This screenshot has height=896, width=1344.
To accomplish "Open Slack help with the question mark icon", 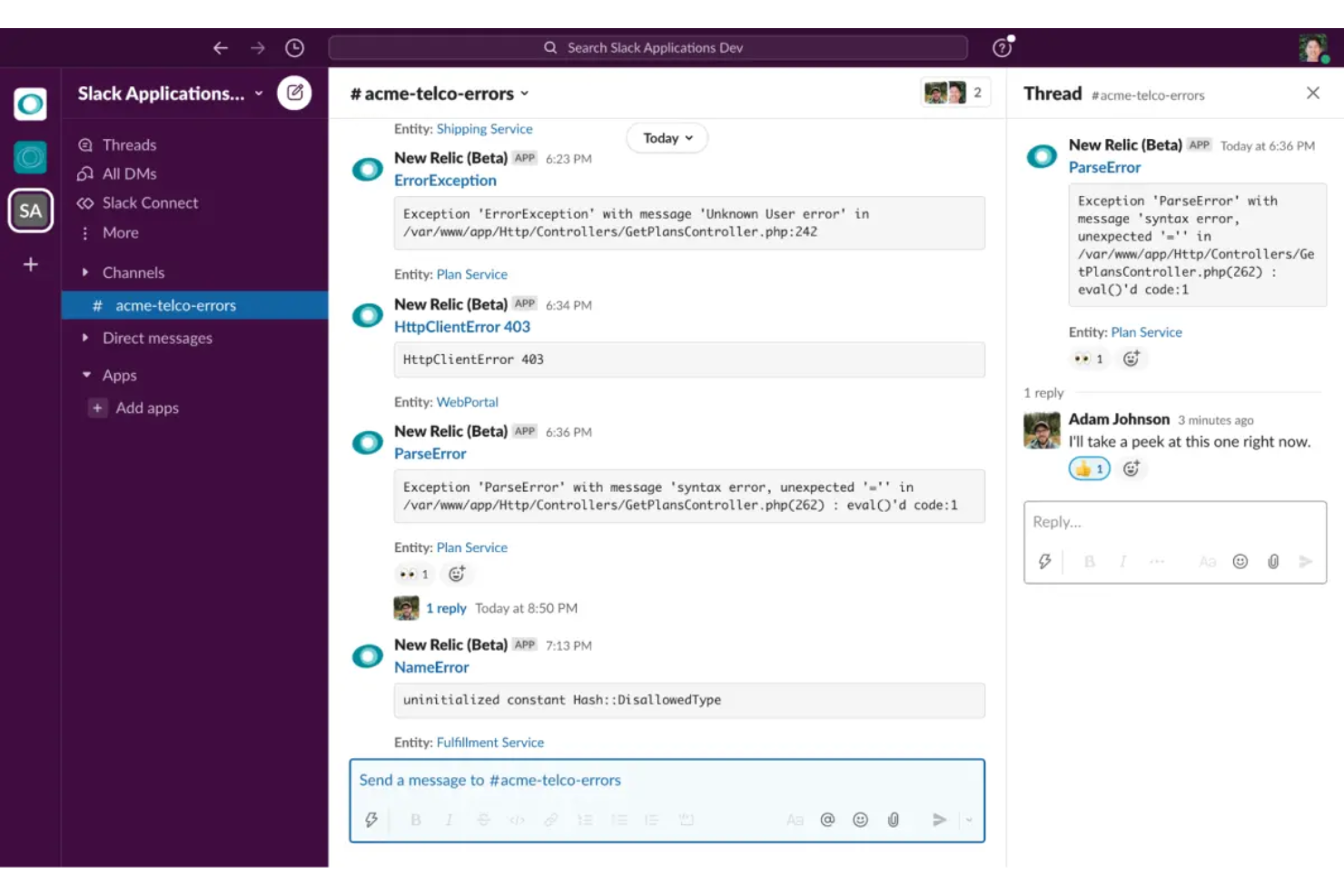I will pyautogui.click(x=1002, y=47).
